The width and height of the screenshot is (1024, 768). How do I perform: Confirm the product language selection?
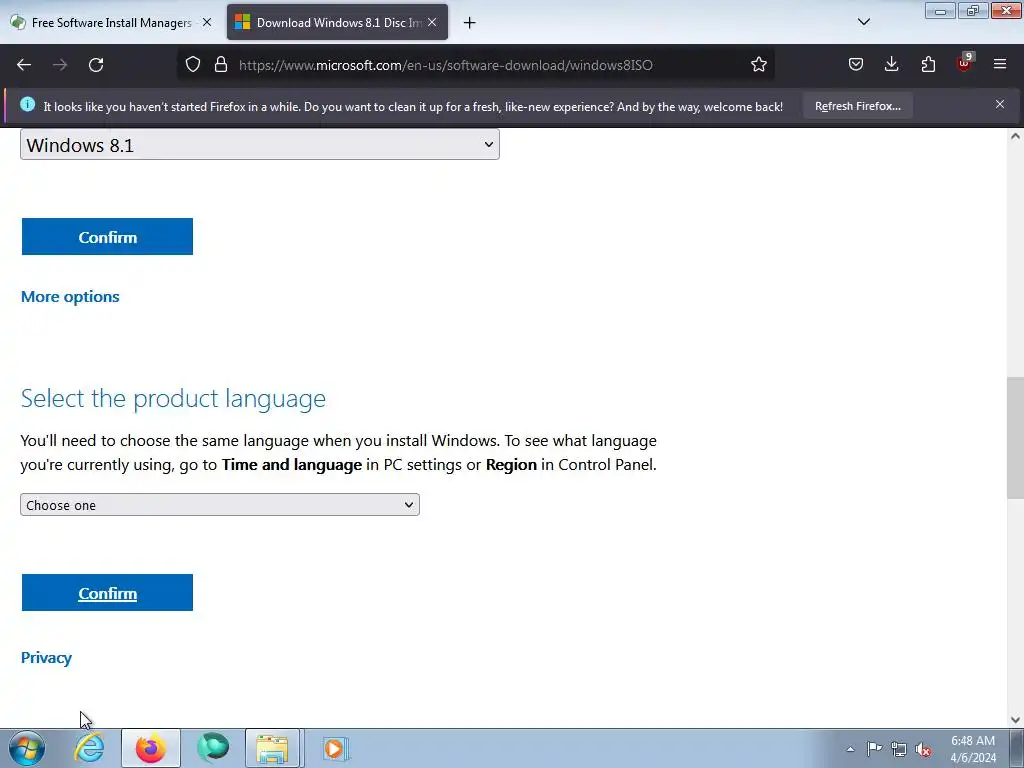[x=107, y=592]
